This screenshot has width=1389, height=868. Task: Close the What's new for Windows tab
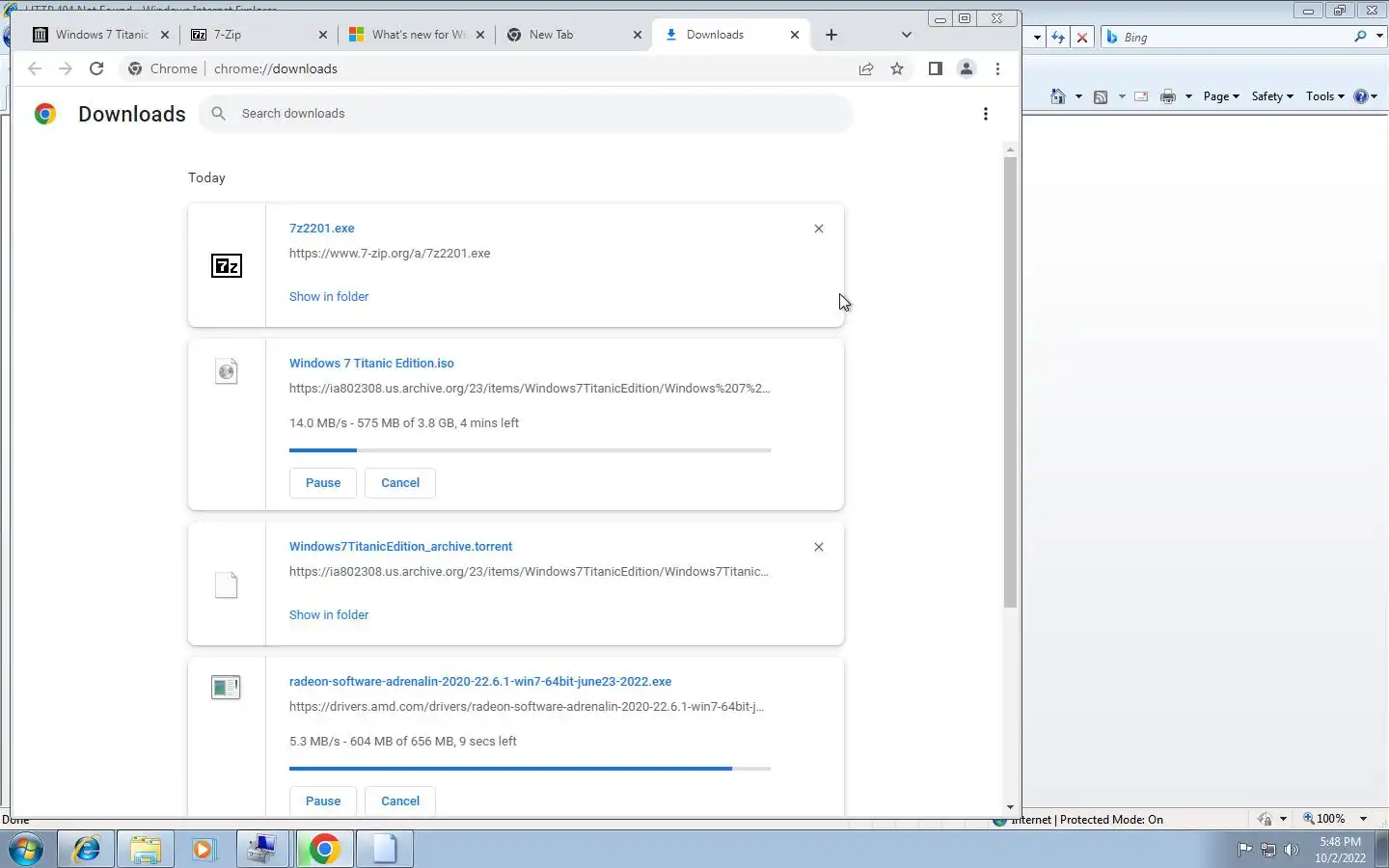(480, 35)
